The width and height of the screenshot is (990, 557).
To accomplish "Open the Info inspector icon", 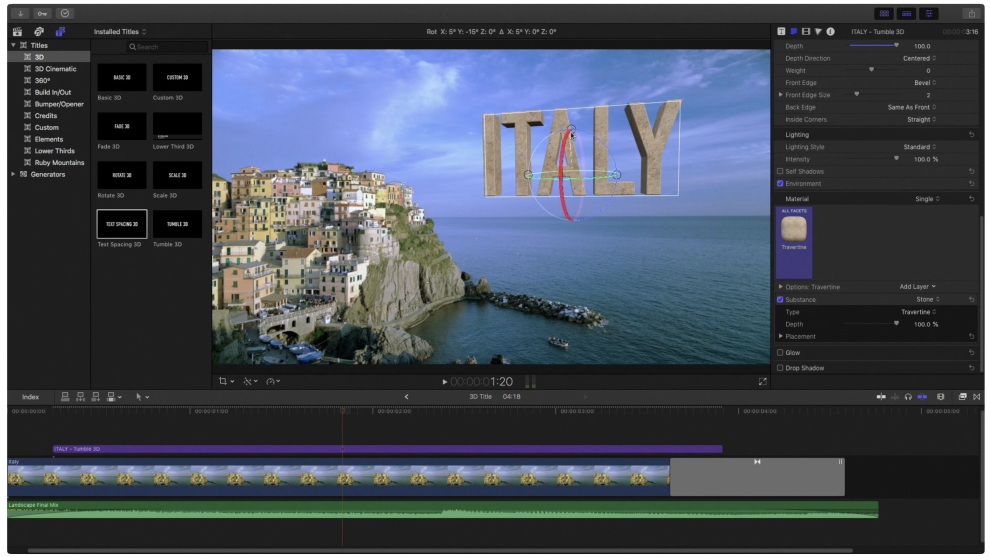I will click(x=830, y=32).
